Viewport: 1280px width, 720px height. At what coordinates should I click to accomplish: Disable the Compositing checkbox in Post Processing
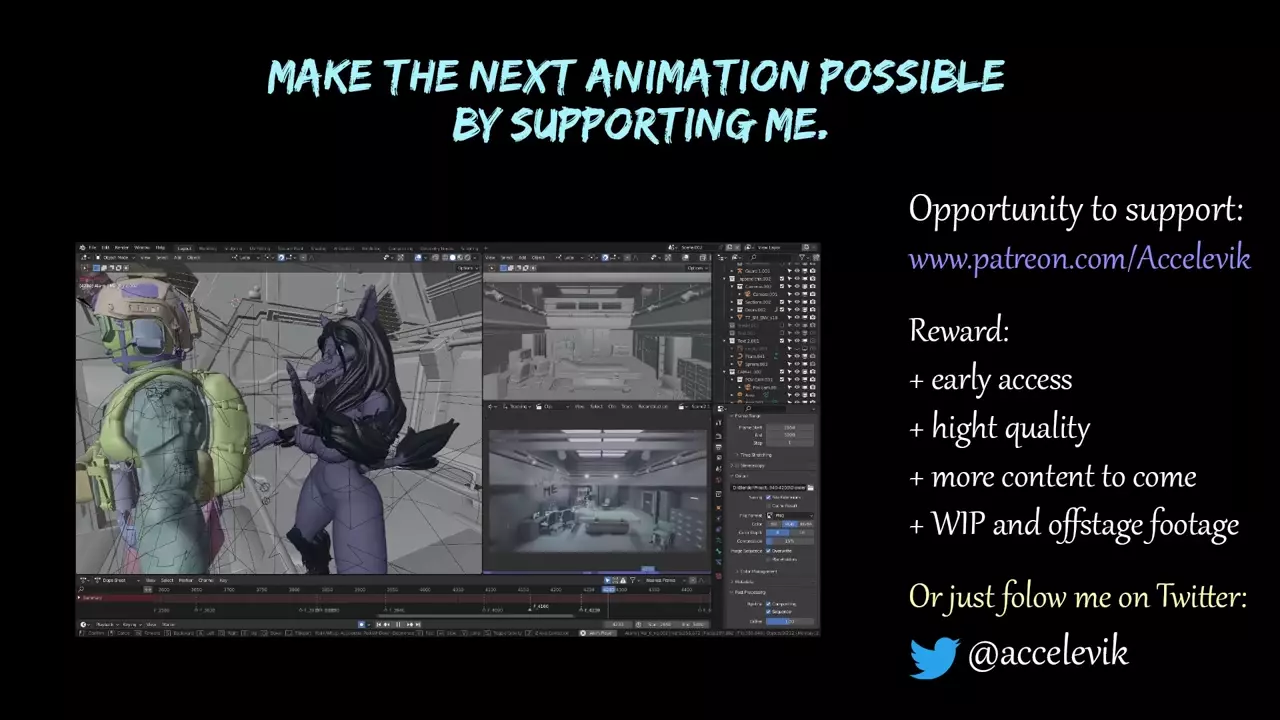(x=768, y=604)
